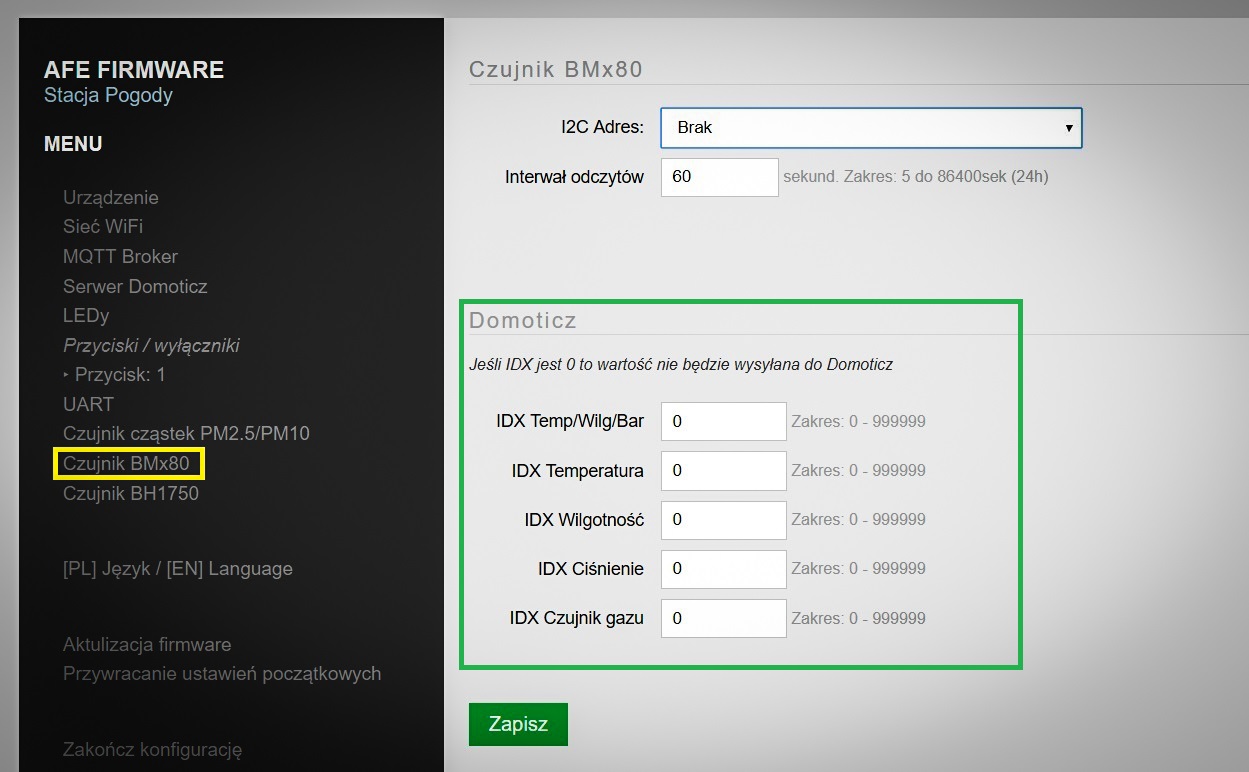Focus the IDX Temperatura field
The width and height of the screenshot is (1249, 772).
coord(724,470)
